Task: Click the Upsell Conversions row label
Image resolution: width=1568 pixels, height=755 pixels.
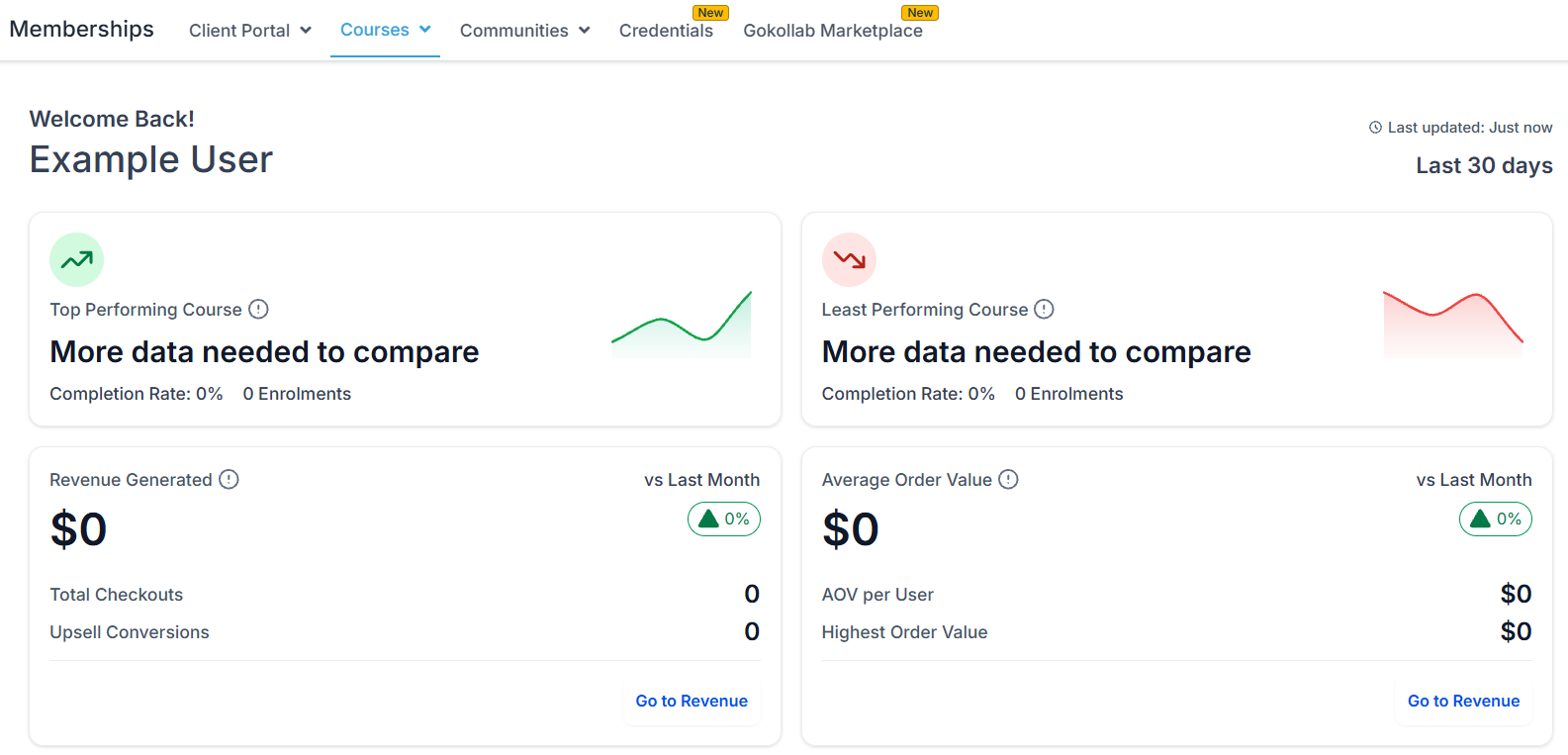Action: point(130,632)
